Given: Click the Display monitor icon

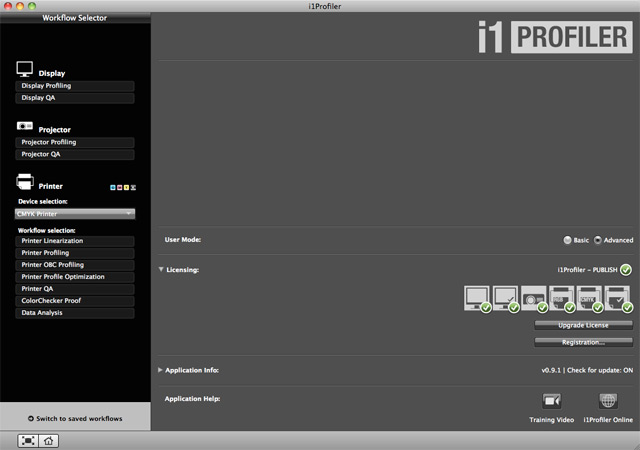Looking at the screenshot, I should (24, 69).
